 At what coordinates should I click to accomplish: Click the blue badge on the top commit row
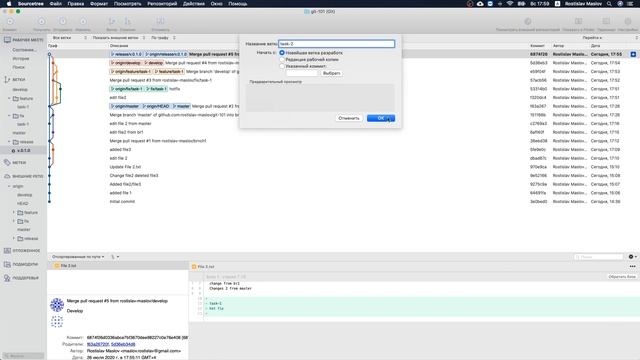[x=633, y=54]
